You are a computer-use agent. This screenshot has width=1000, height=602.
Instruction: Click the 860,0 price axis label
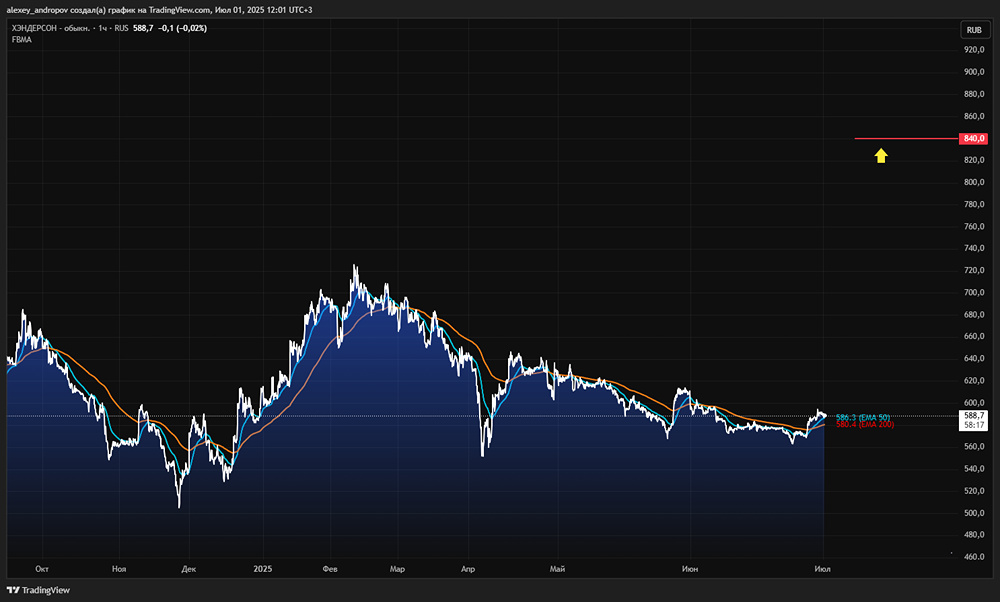tap(974, 117)
